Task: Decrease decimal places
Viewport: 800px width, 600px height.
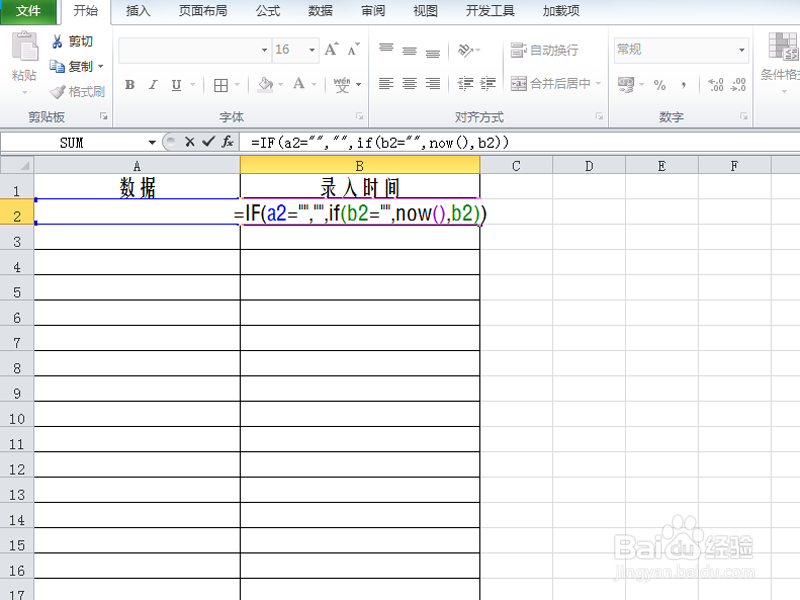Action: coord(738,85)
